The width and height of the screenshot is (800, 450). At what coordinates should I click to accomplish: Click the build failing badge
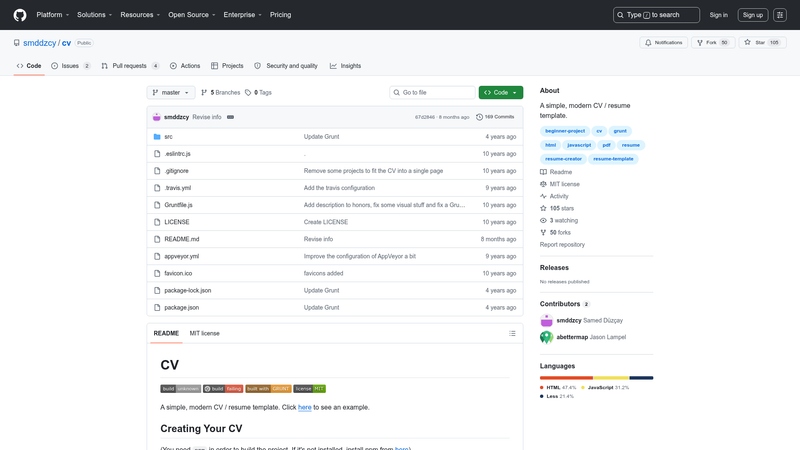coord(223,389)
